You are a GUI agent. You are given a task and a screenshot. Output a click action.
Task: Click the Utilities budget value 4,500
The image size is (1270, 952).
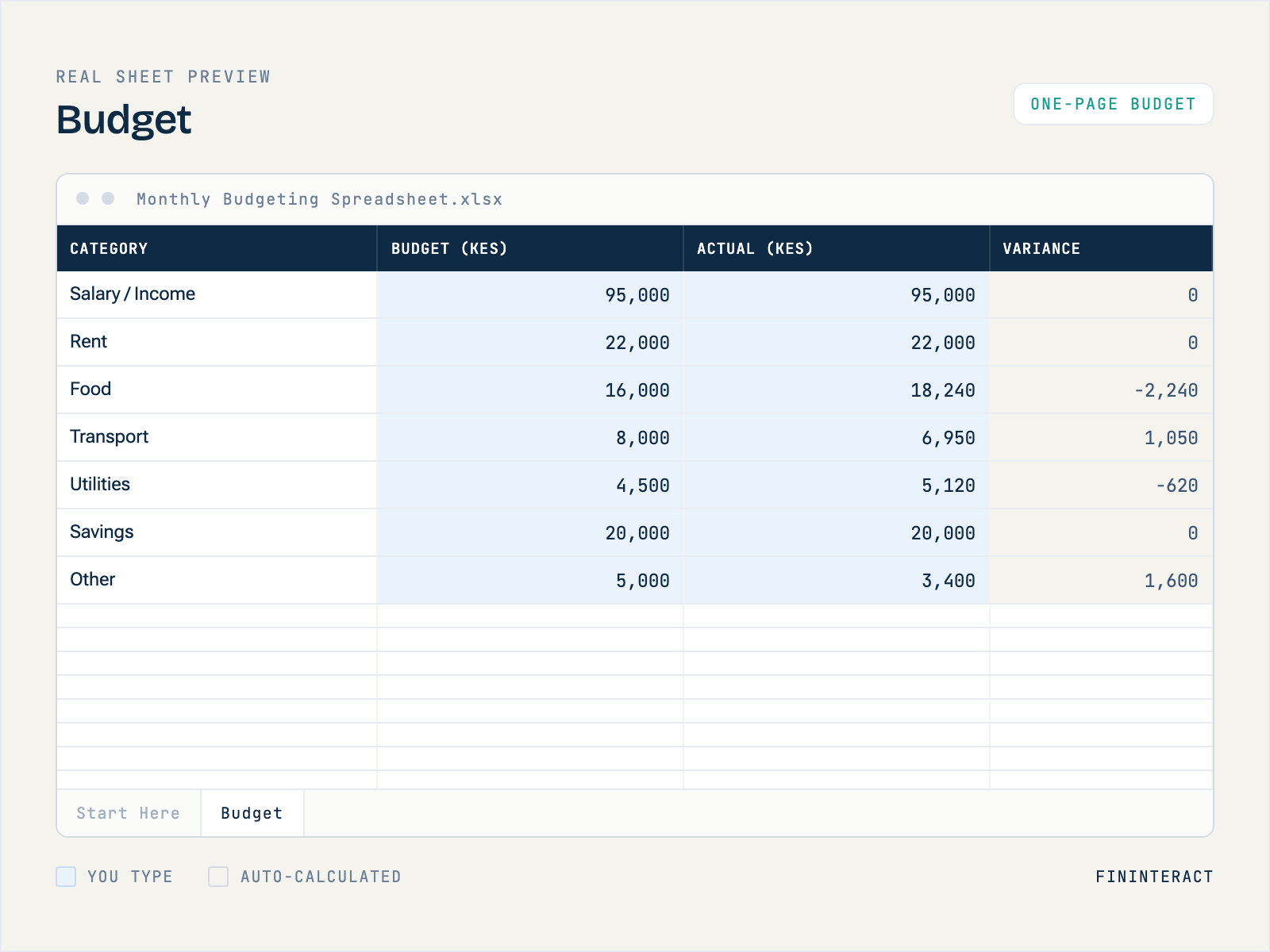pyautogui.click(x=643, y=486)
